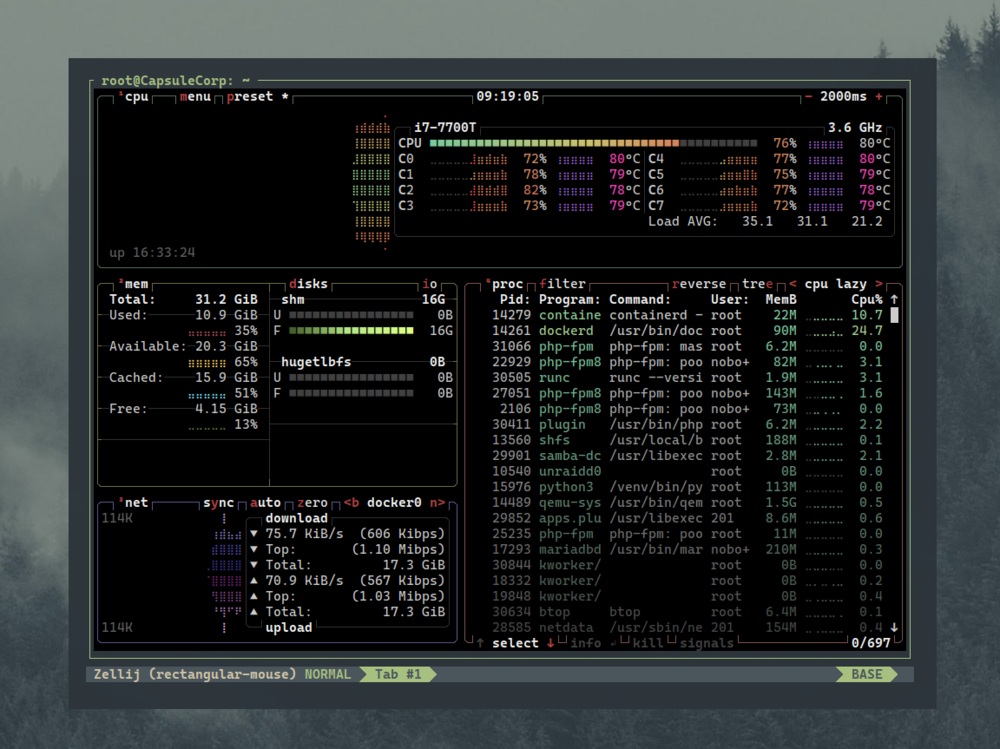1000x749 pixels.
Task: Click the up 16:33:24 uptime text
Action: pos(152,253)
